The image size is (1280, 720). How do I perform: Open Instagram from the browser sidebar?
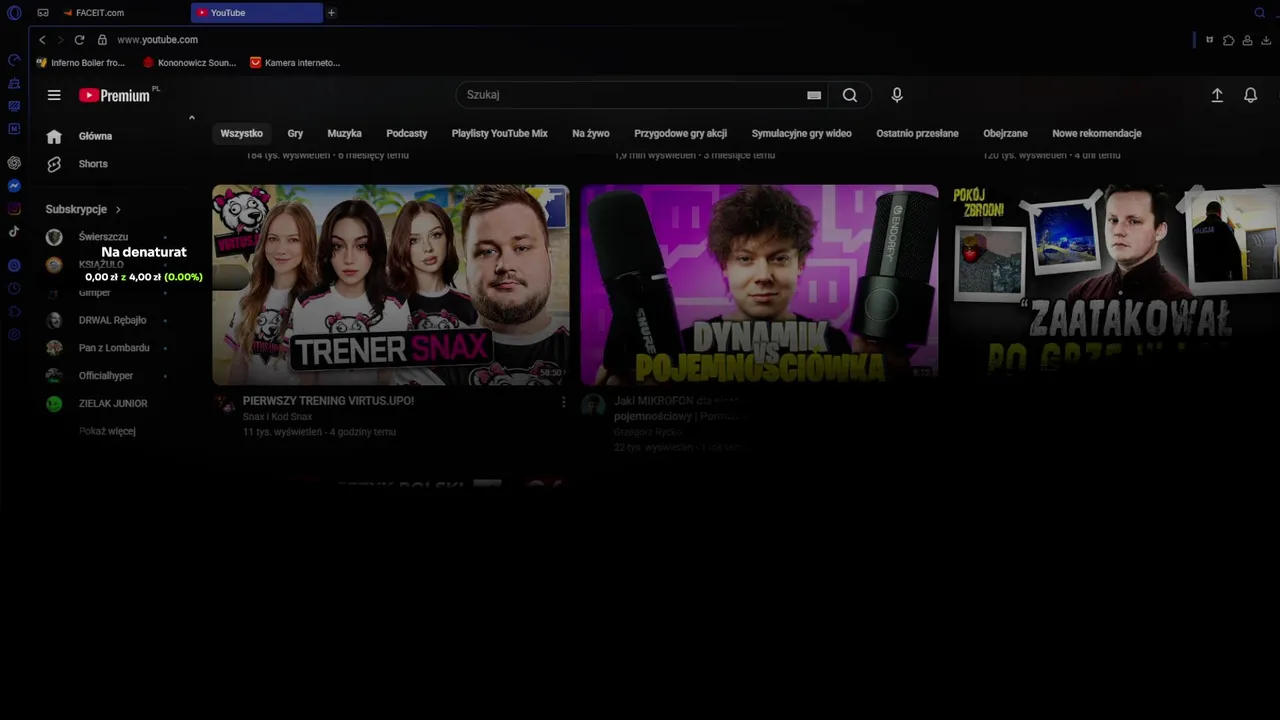click(x=14, y=209)
